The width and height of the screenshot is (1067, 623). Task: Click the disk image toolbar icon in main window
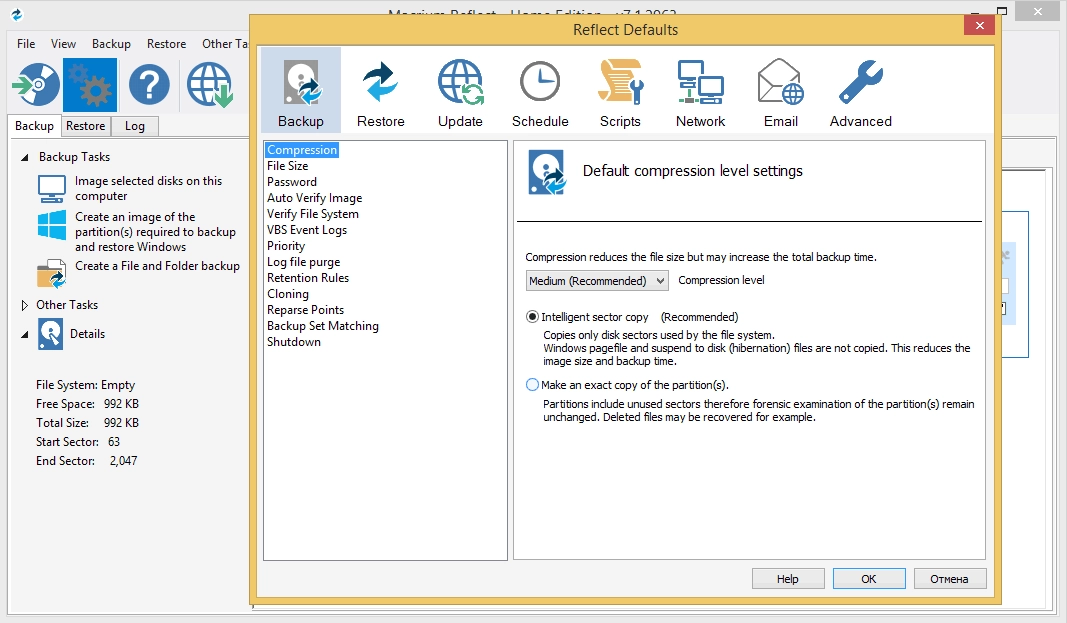[36, 84]
